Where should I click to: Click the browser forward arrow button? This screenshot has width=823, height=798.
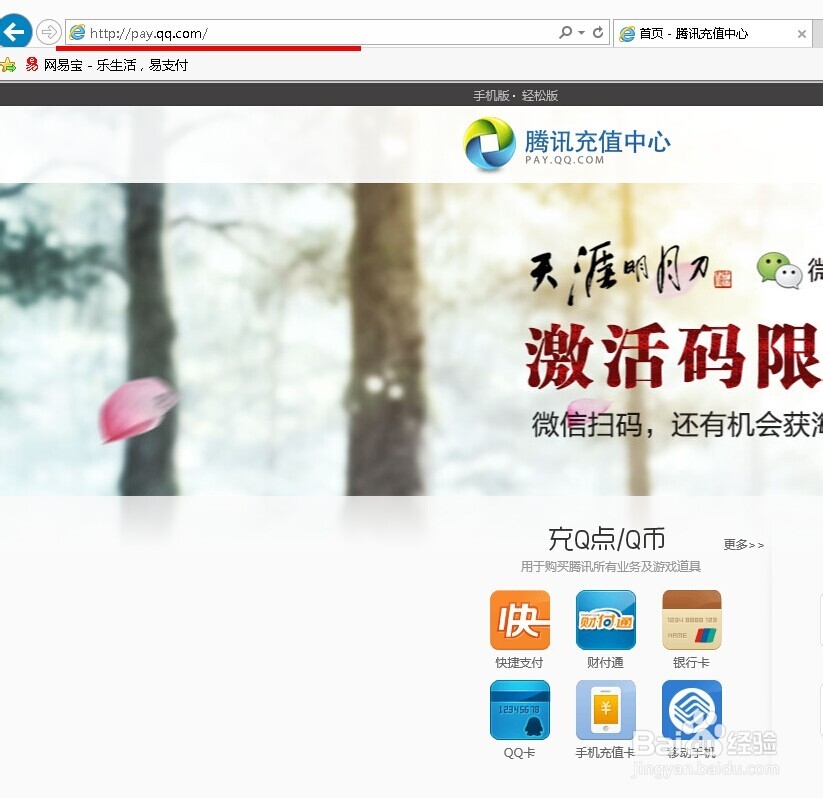click(49, 32)
